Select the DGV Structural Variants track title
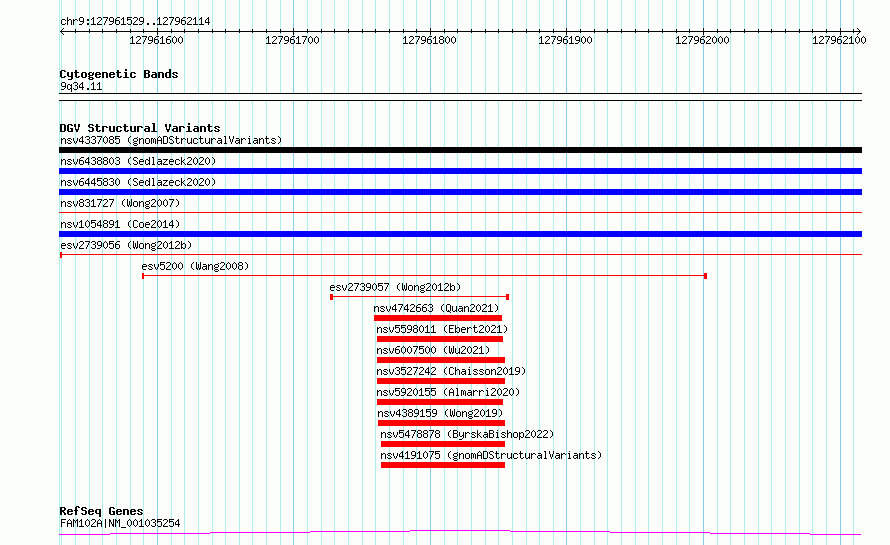 point(140,128)
